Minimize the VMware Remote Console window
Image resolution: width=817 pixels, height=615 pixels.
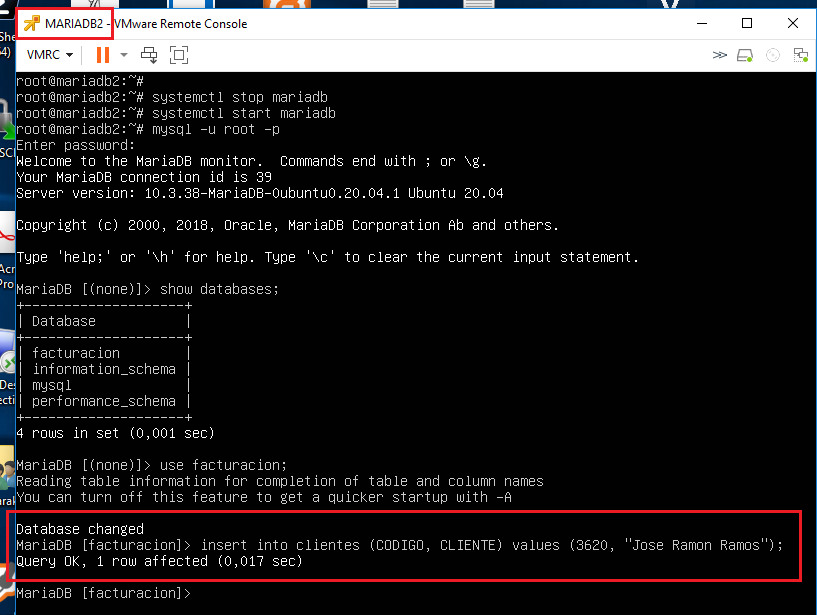(700, 23)
